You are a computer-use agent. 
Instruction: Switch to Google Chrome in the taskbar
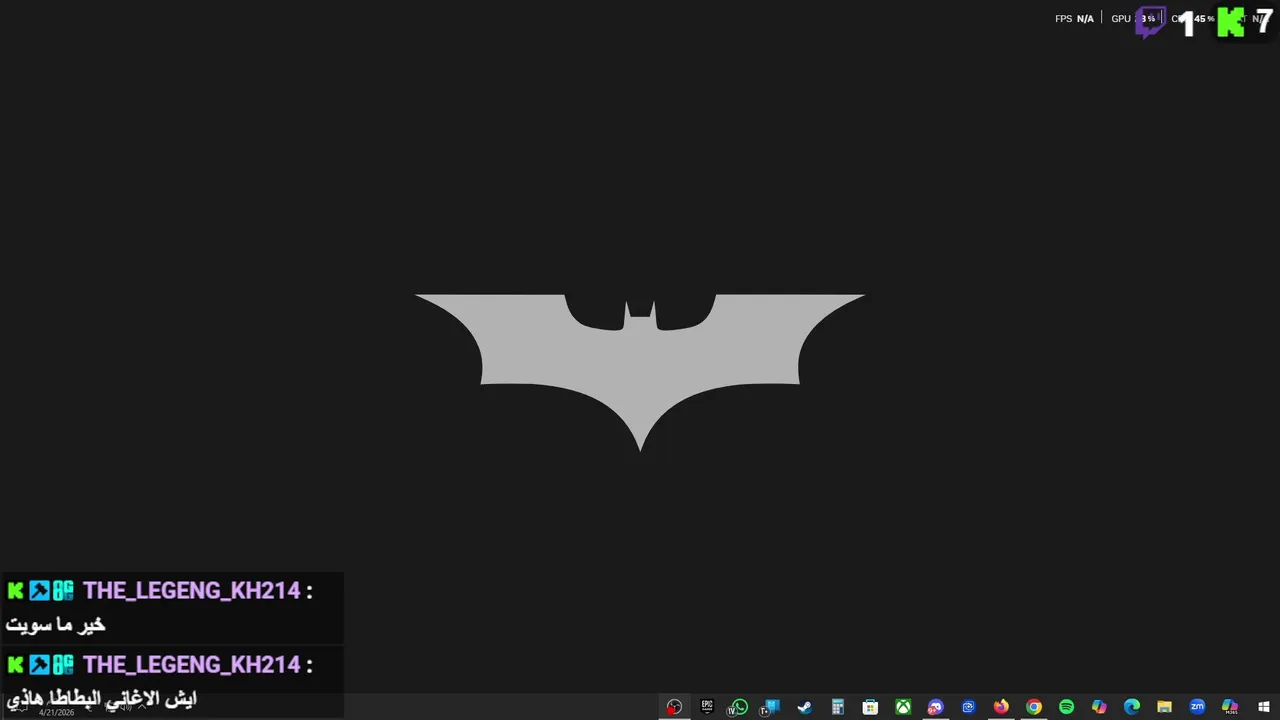point(1034,707)
